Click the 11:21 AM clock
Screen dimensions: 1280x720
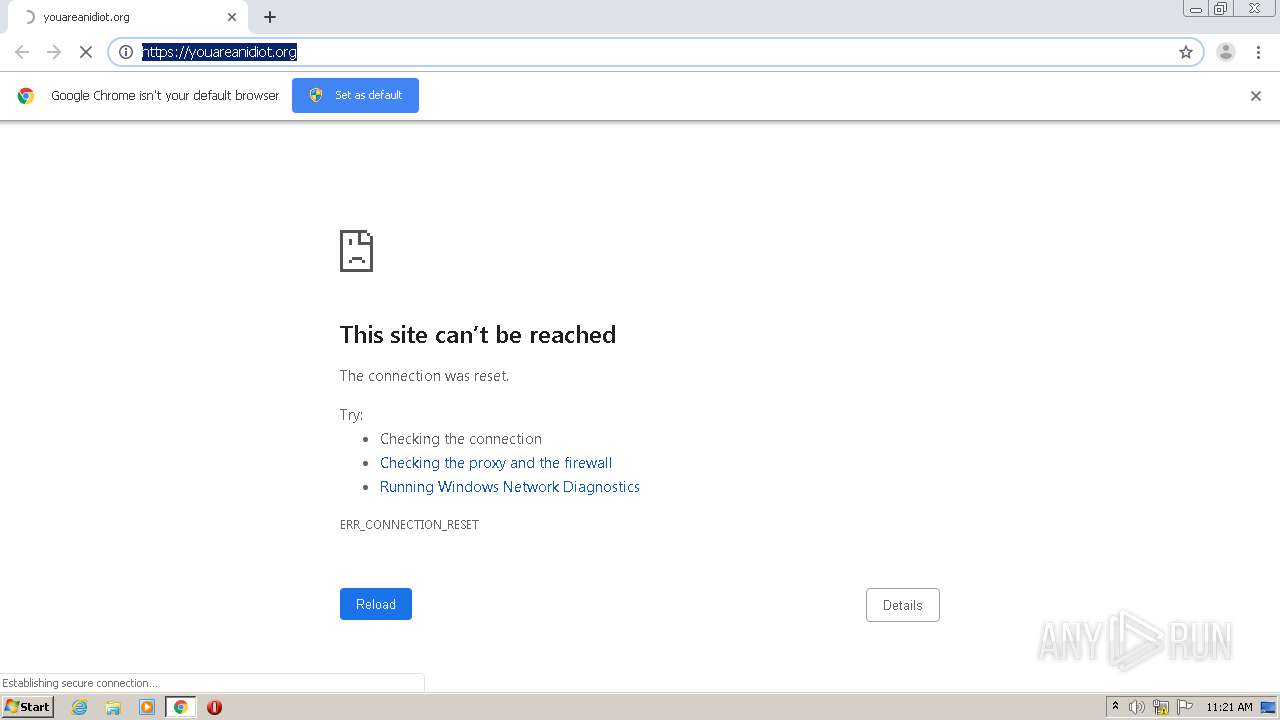(x=1229, y=707)
